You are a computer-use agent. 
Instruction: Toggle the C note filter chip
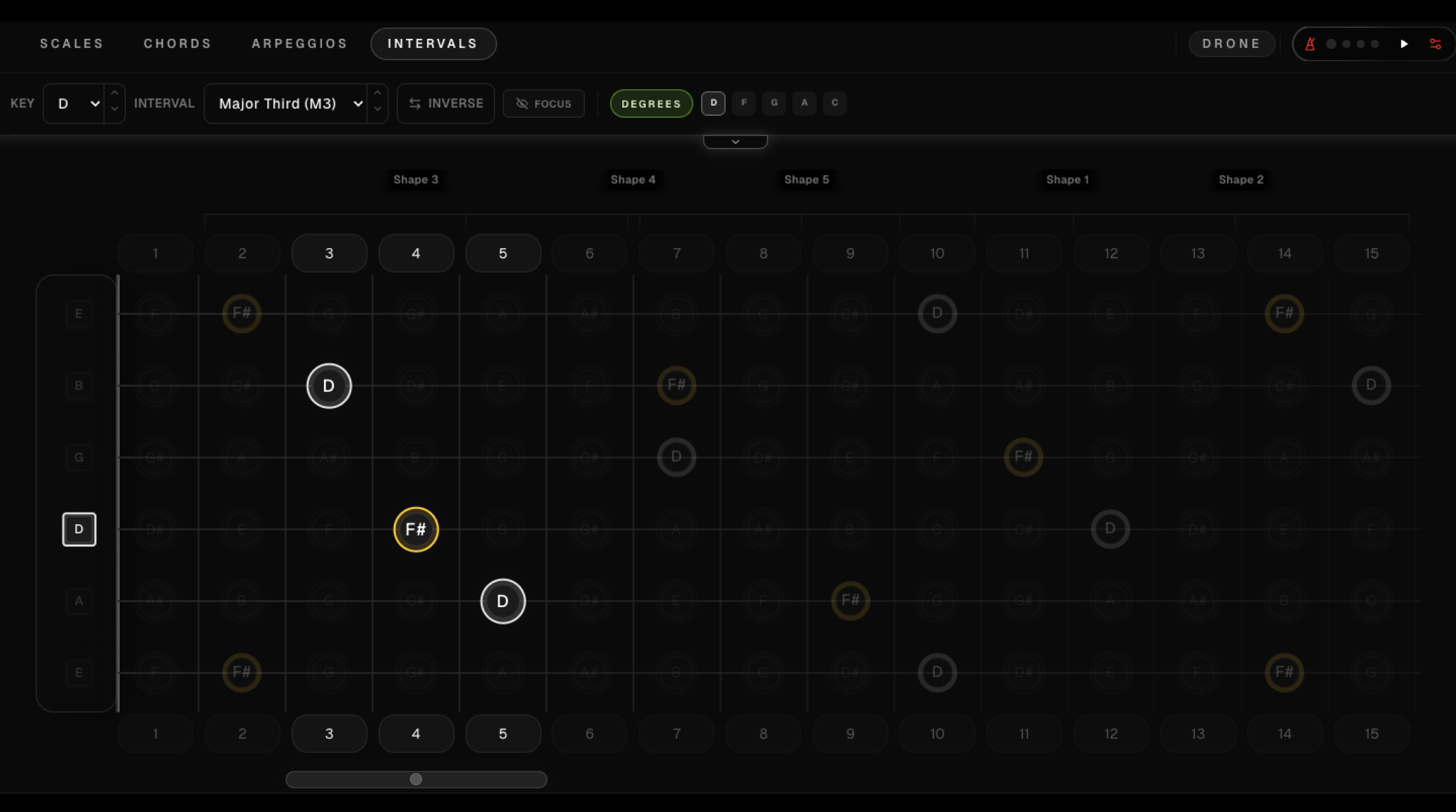pos(835,103)
